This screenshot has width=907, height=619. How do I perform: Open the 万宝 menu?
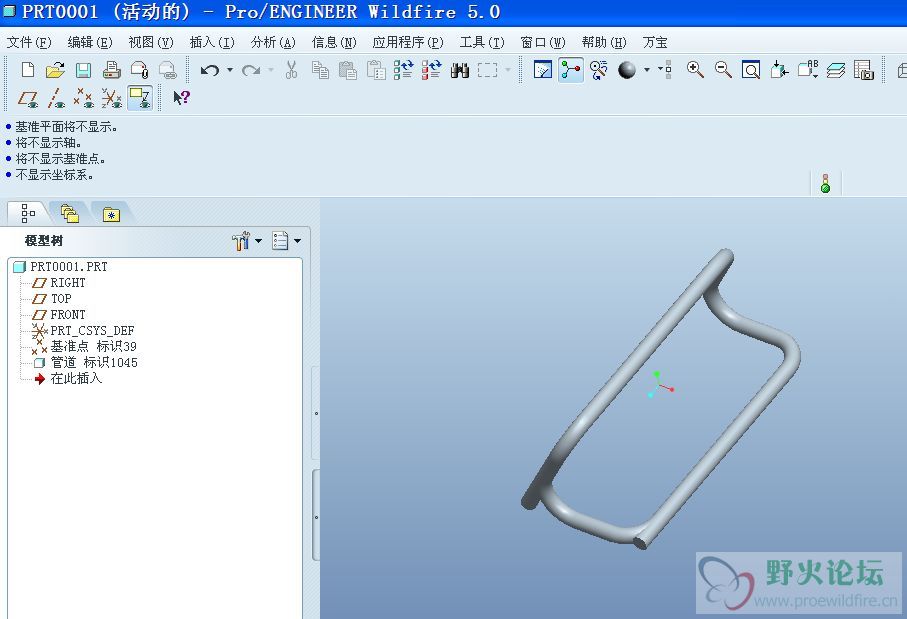coord(655,42)
